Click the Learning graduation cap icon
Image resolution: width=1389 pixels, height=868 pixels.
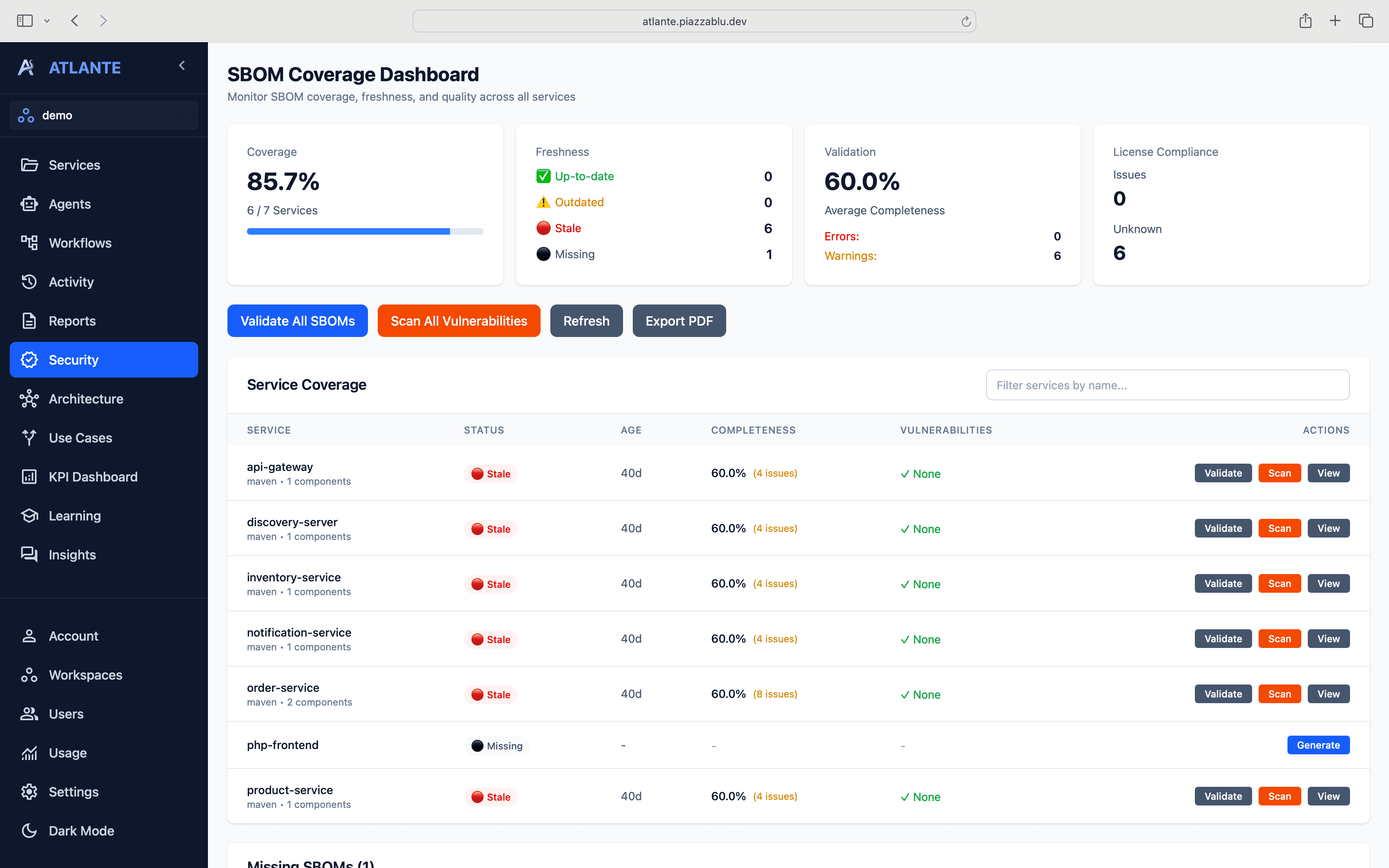point(29,516)
